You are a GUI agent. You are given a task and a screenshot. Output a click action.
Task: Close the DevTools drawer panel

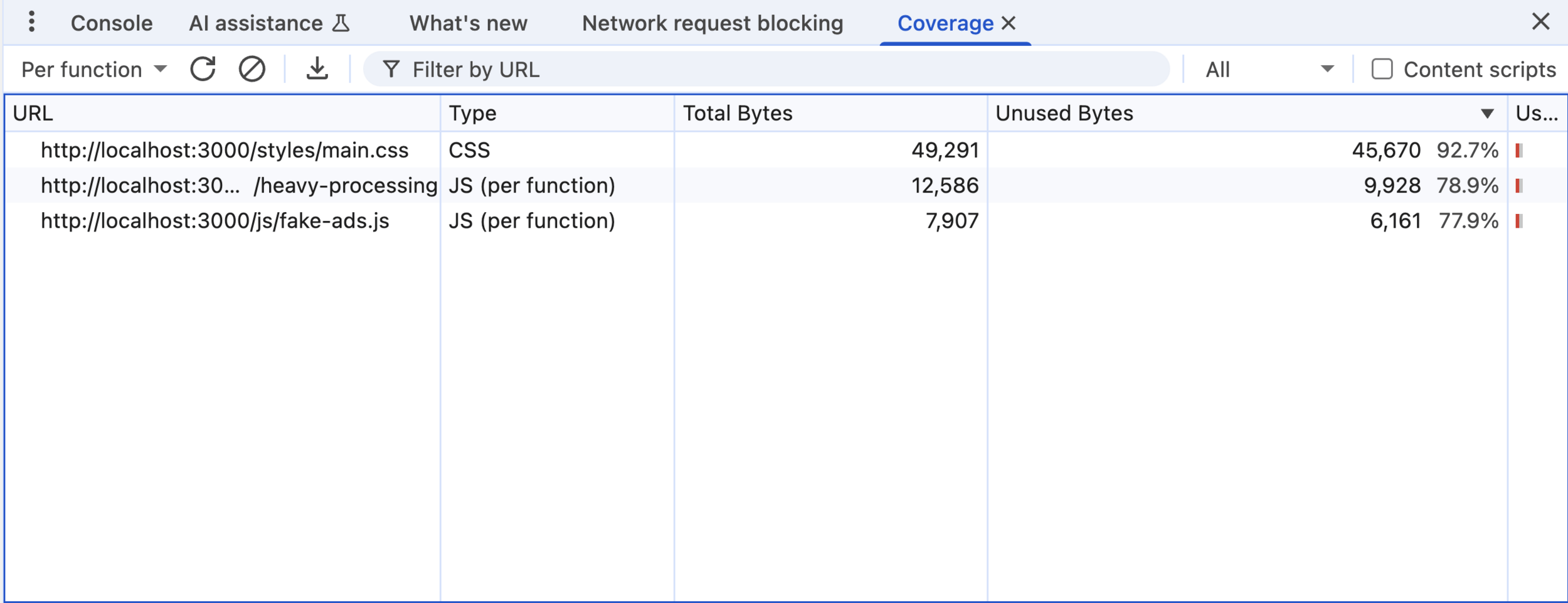tap(1540, 22)
